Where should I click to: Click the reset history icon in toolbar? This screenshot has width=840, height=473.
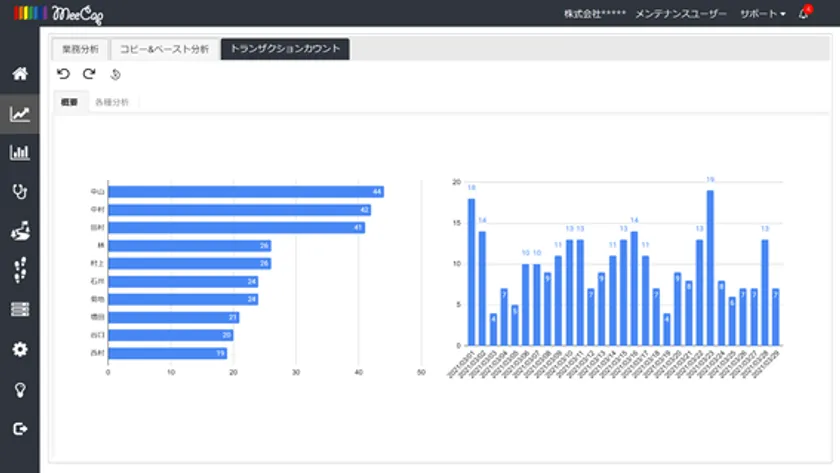pyautogui.click(x=115, y=75)
